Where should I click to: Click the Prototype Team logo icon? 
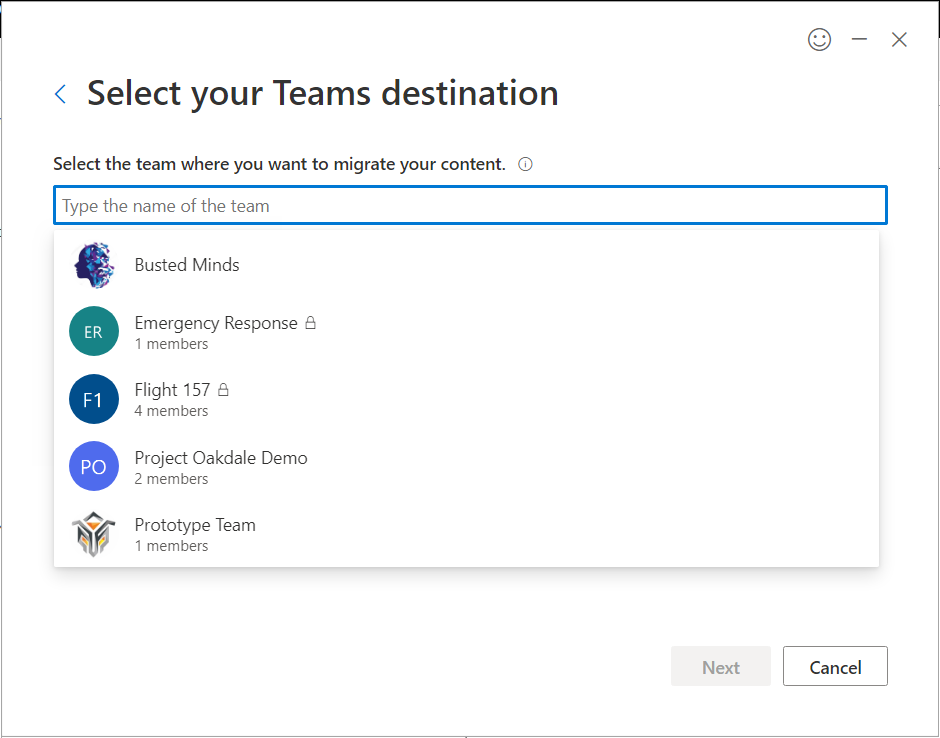coord(94,534)
